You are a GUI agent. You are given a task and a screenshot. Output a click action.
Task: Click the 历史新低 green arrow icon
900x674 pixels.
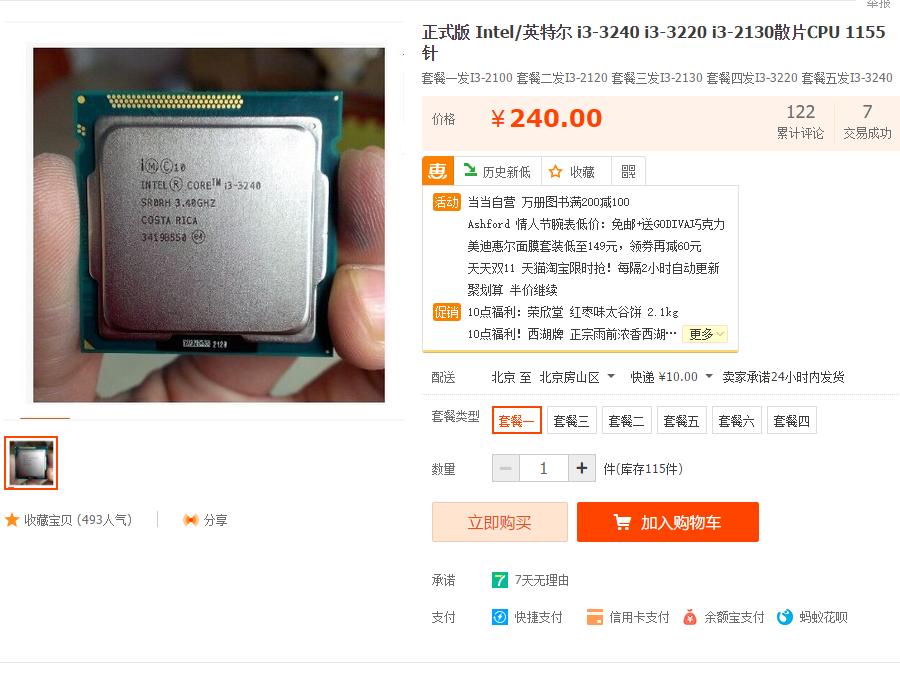(x=470, y=170)
